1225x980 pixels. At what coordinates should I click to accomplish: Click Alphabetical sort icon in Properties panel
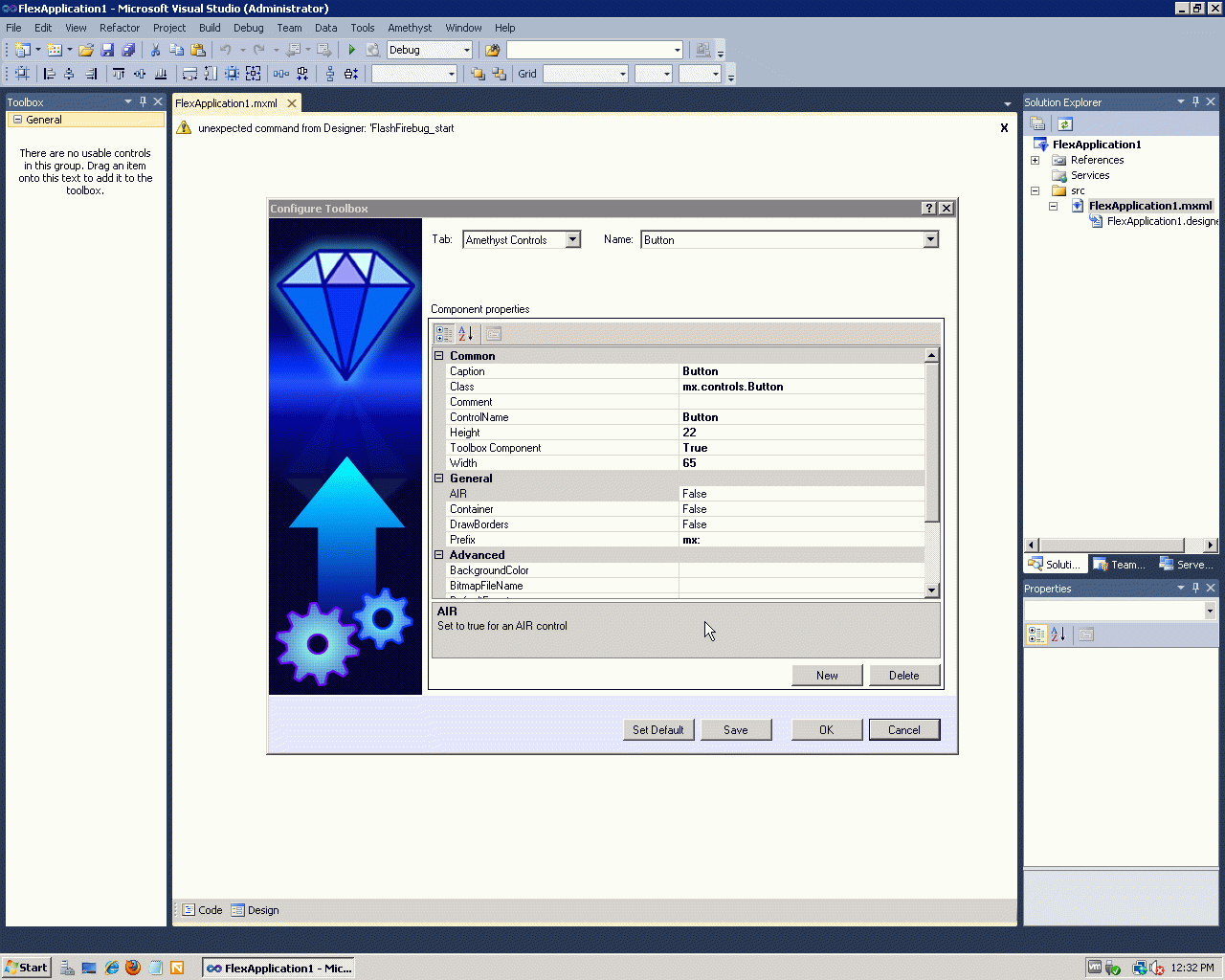tap(1058, 634)
